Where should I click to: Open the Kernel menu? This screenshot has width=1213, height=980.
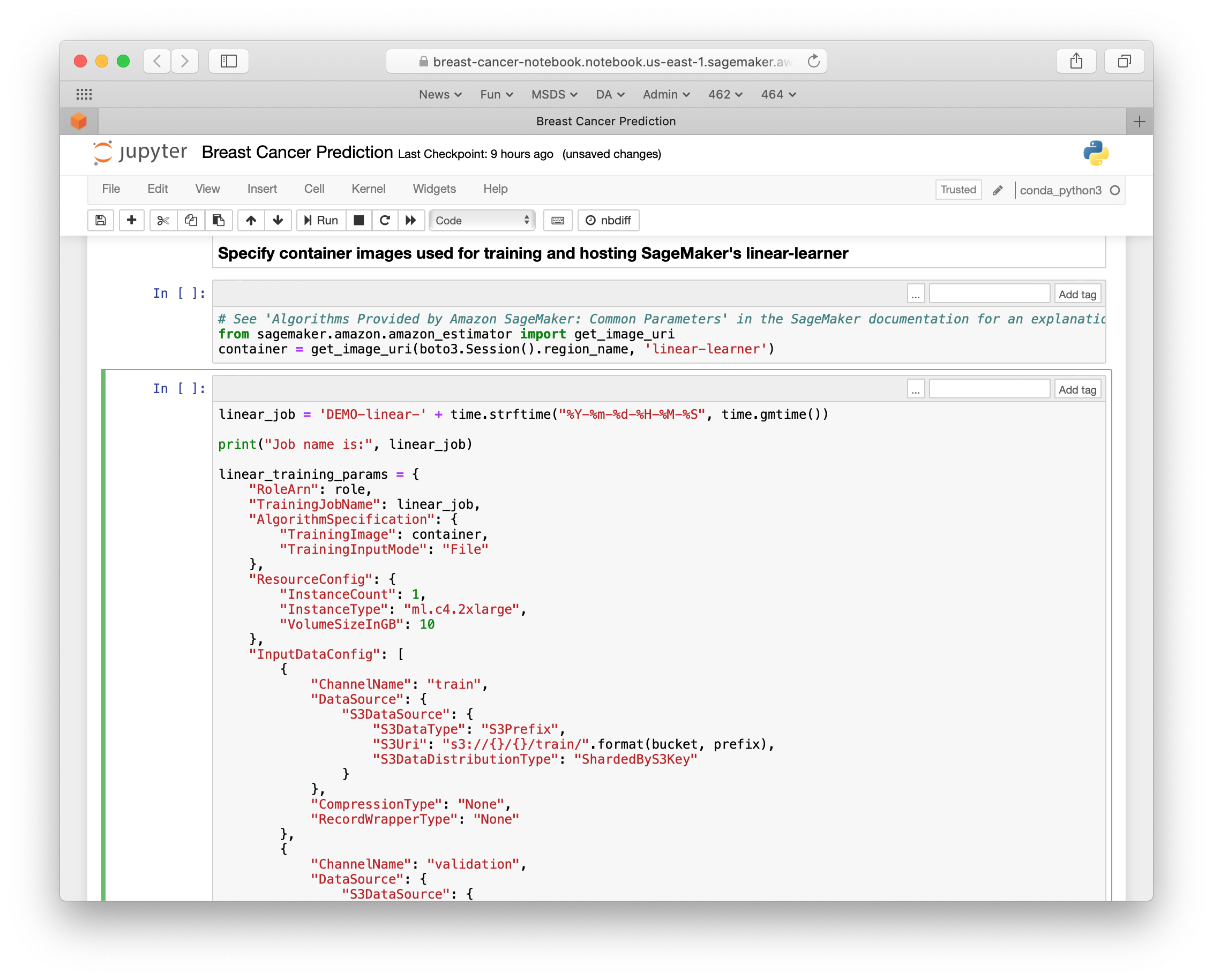click(368, 189)
